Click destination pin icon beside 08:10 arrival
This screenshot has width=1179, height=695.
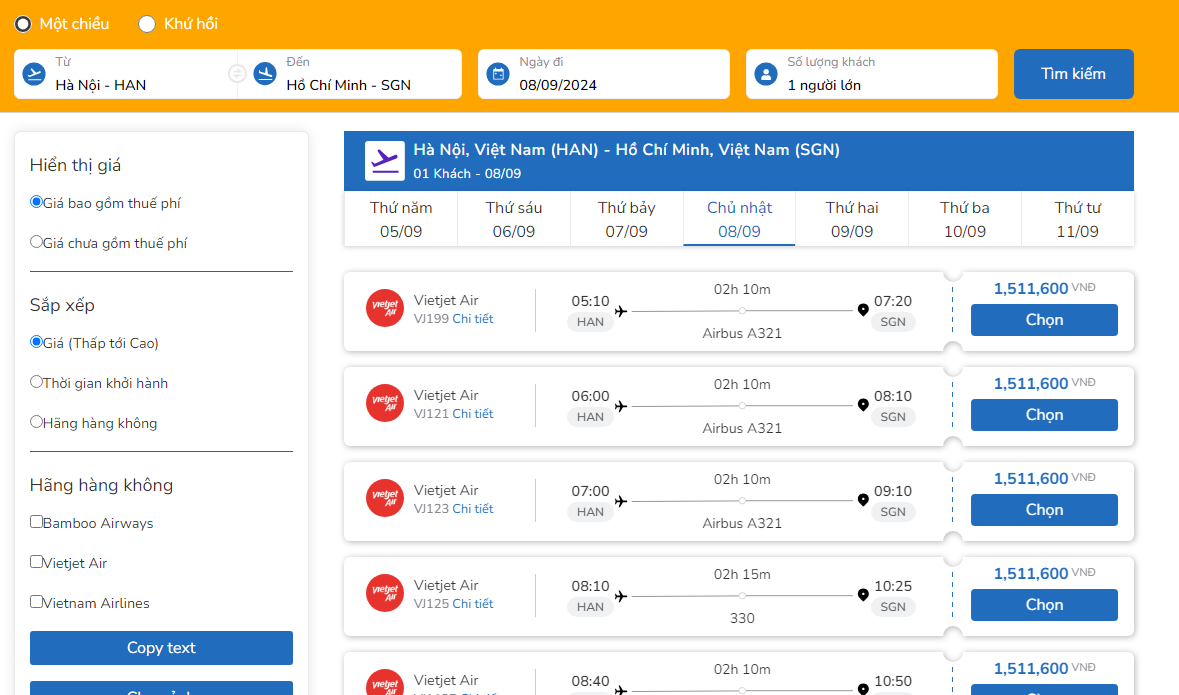tap(863, 405)
